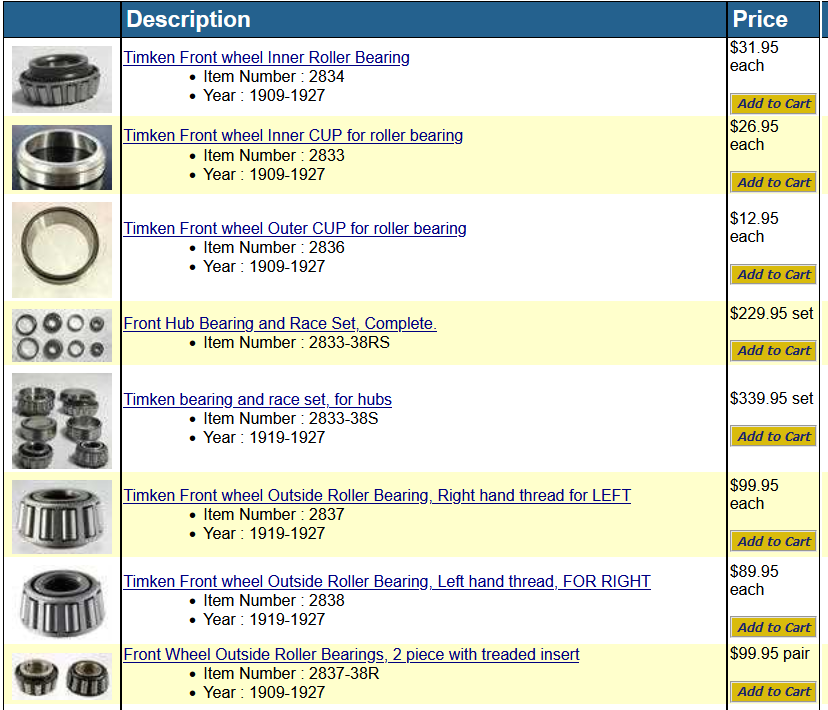Screen dimensions: 828x710
Task: Add $12.95 outer CUP to cart
Action: pos(773,275)
